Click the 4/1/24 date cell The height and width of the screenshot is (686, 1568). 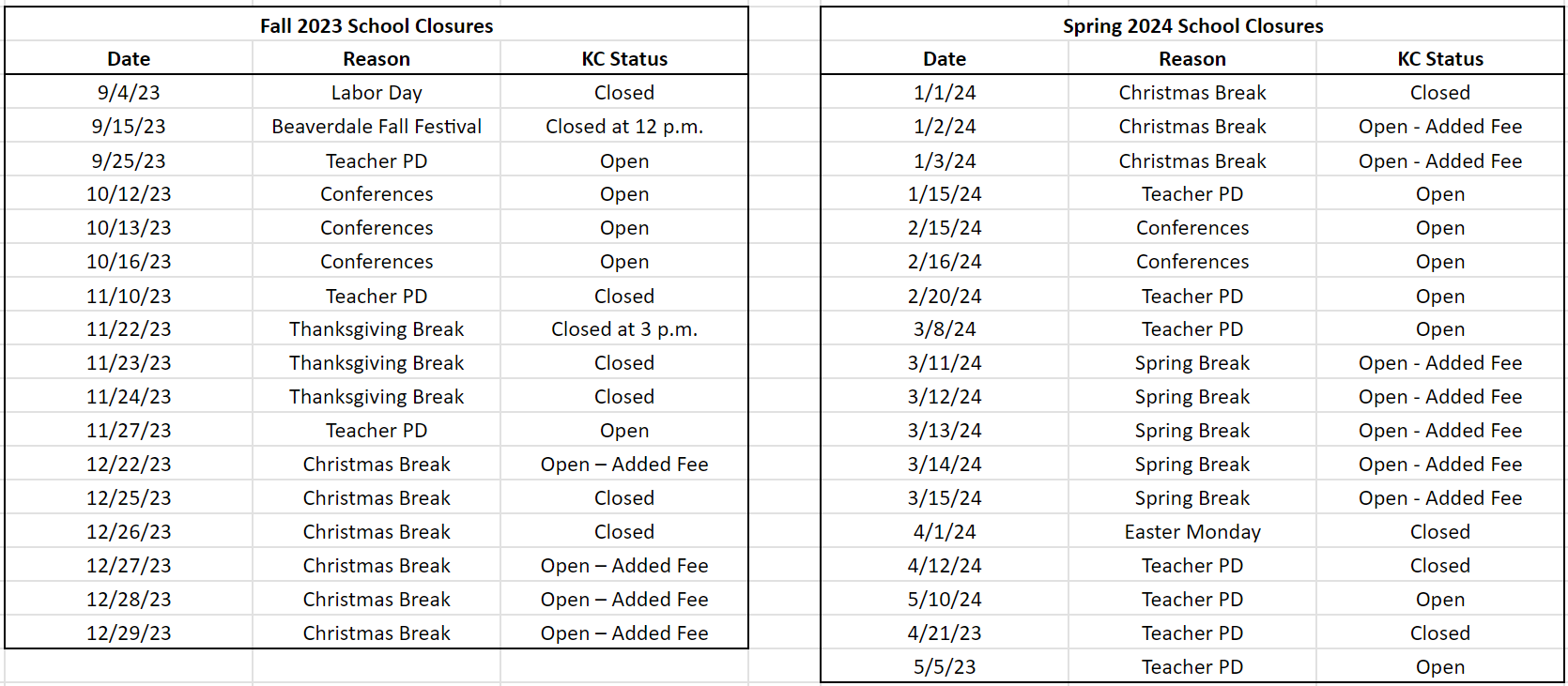945,531
